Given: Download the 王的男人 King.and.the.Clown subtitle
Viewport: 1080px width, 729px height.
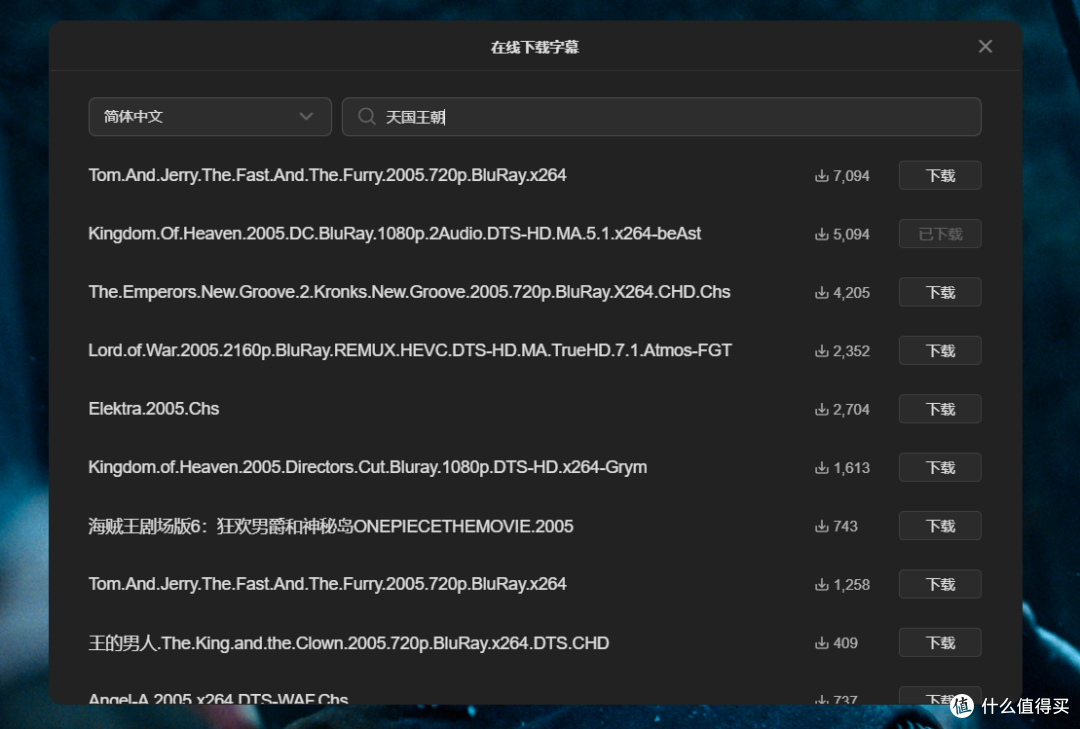Looking at the screenshot, I should [x=939, y=643].
